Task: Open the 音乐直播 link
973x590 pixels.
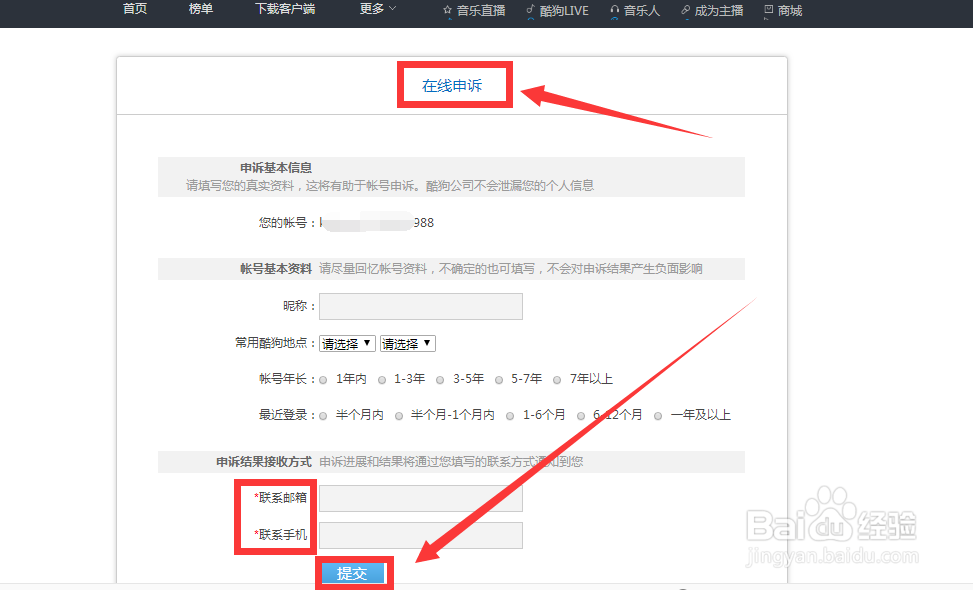Action: (481, 11)
